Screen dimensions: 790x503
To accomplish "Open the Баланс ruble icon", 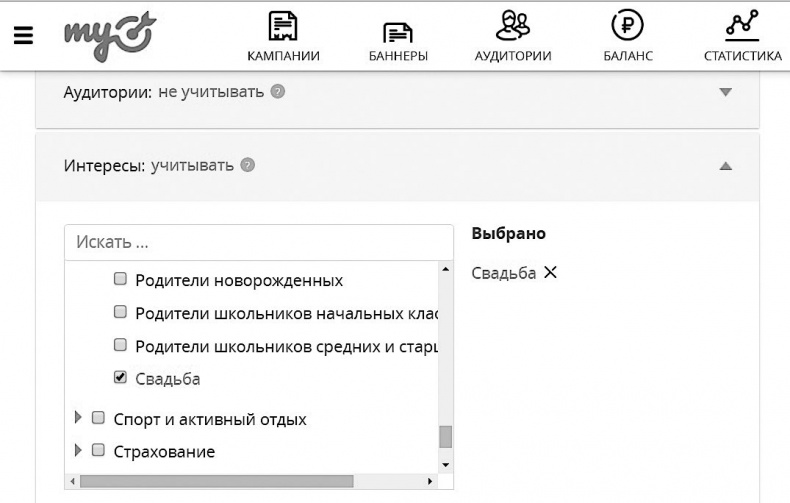I will point(627,27).
